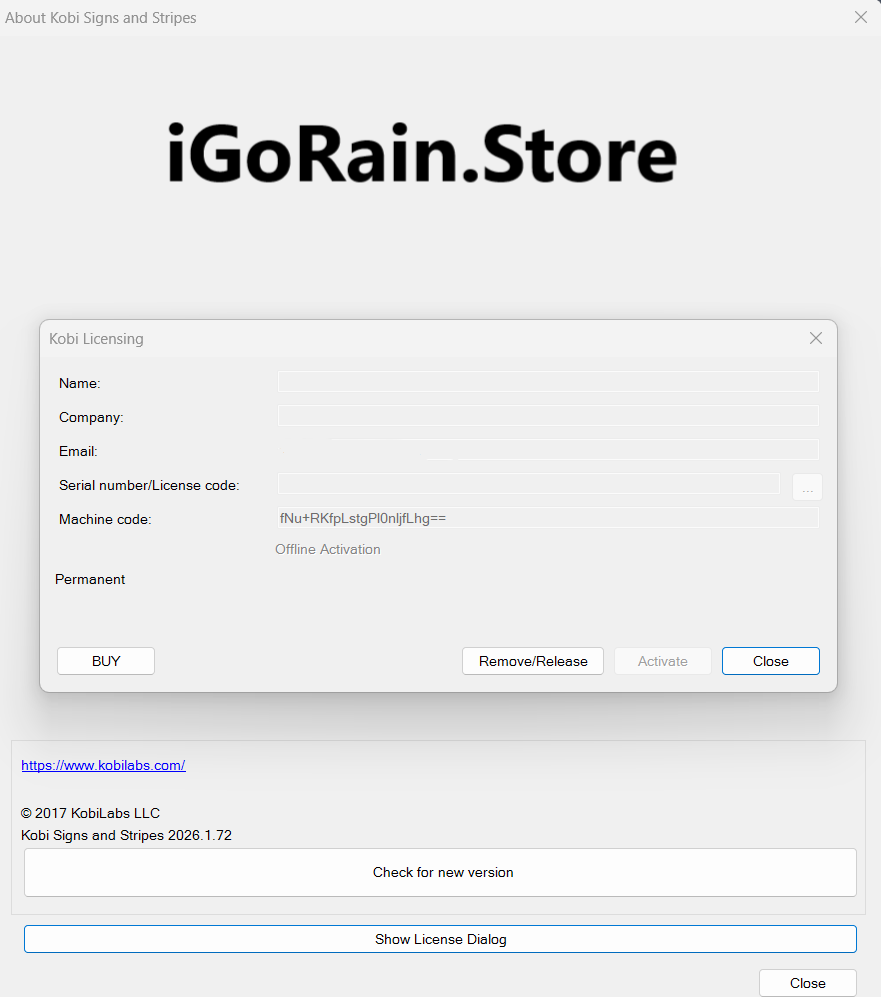Visit the kobilabs.com website link

pyautogui.click(x=103, y=765)
